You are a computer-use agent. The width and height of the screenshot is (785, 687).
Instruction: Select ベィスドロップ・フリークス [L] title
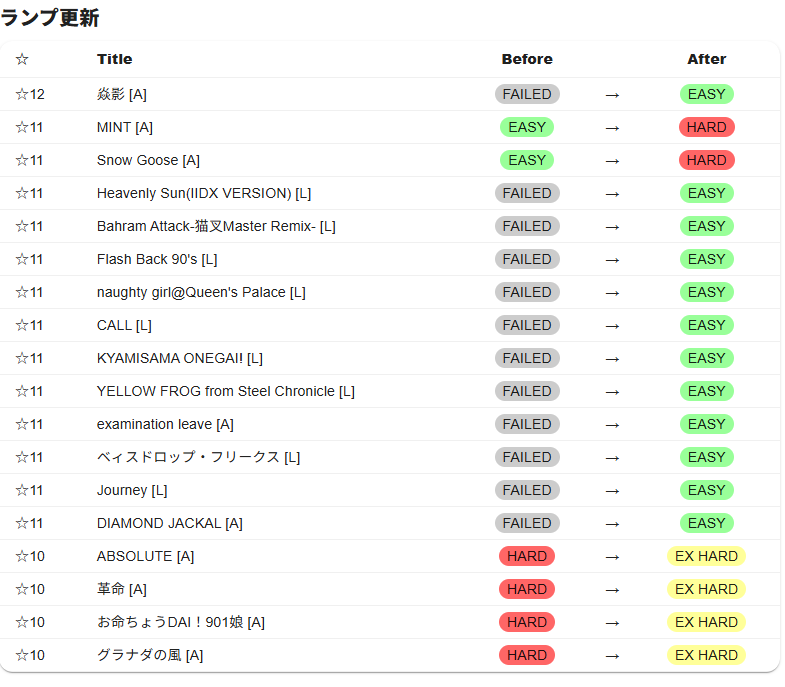point(198,457)
